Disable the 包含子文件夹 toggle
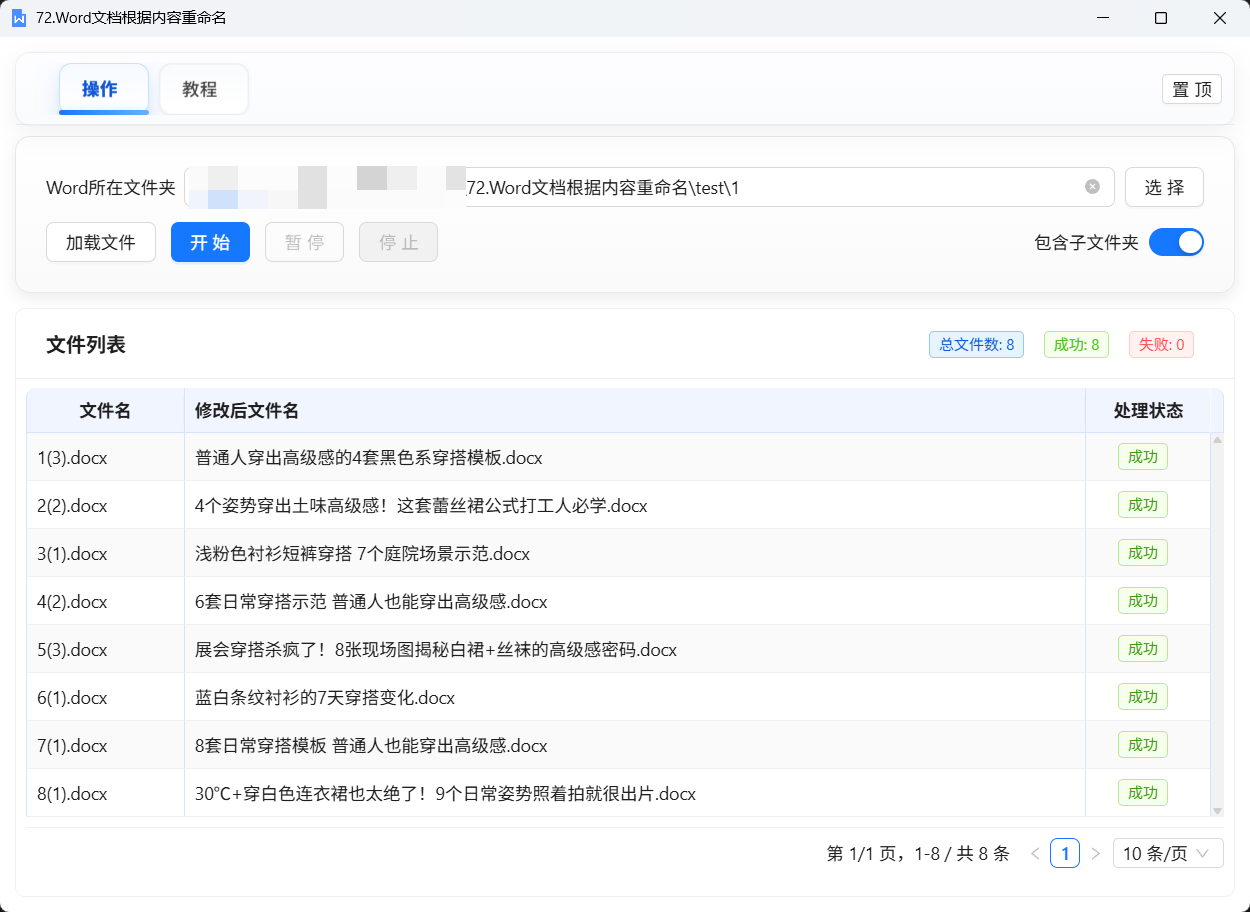Image resolution: width=1250 pixels, height=912 pixels. tap(1177, 242)
